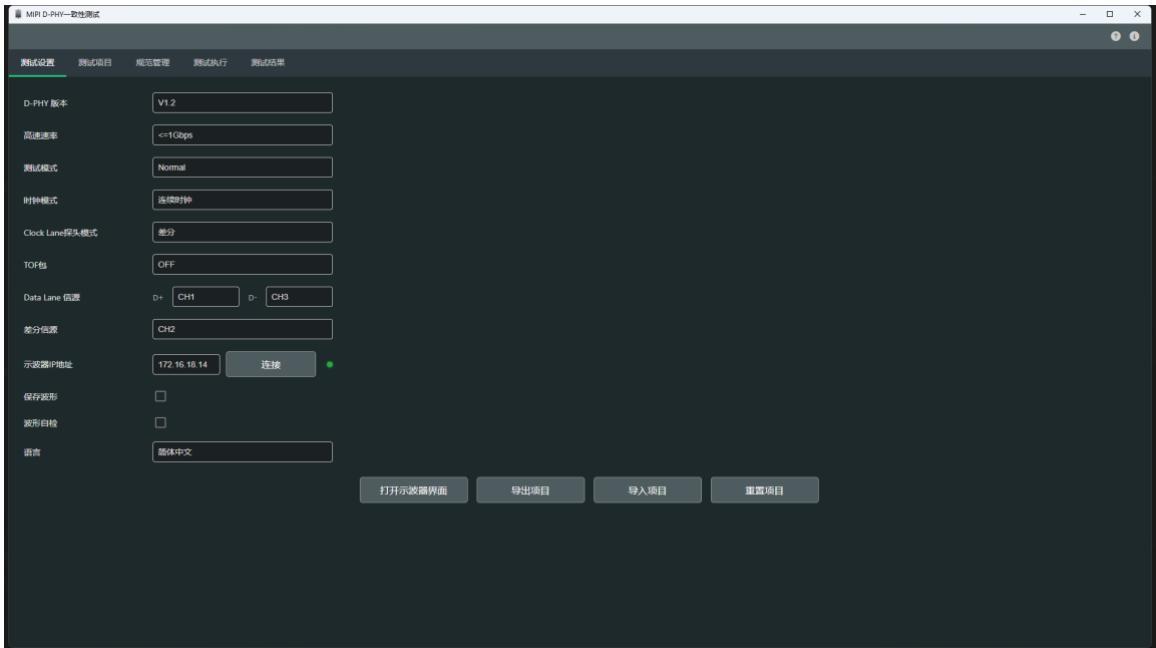This screenshot has width=1156, height=648.
Task: Click the help question mark icon
Action: pos(1115,36)
